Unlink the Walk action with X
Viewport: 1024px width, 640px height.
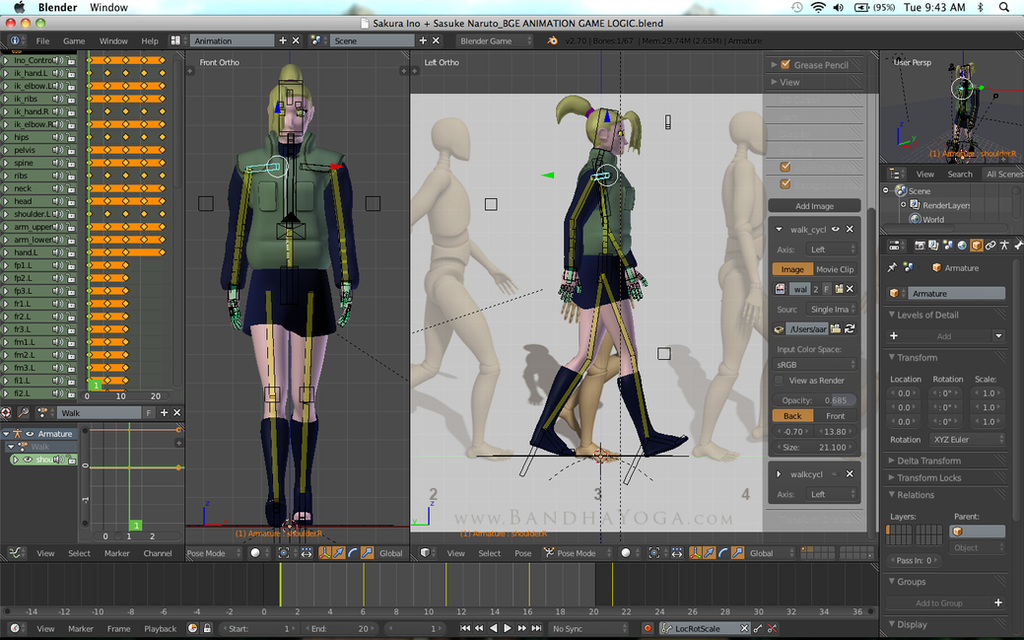click(177, 413)
